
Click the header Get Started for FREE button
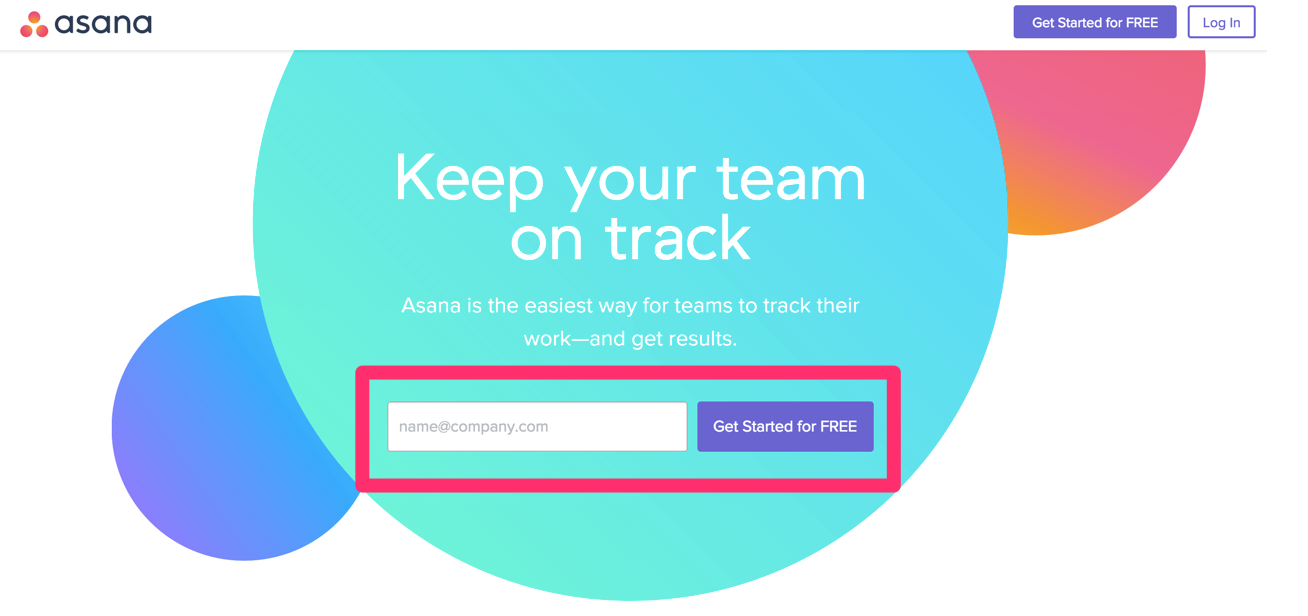point(1095,22)
